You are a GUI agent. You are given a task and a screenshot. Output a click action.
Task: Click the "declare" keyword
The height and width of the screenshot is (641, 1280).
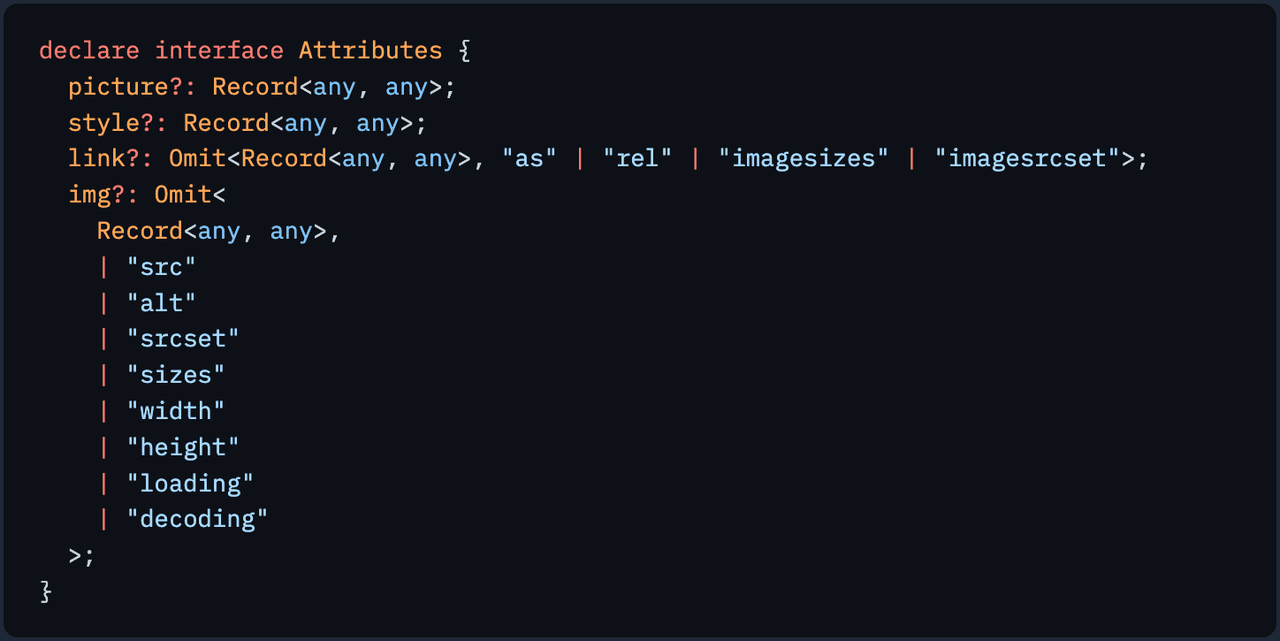point(89,51)
